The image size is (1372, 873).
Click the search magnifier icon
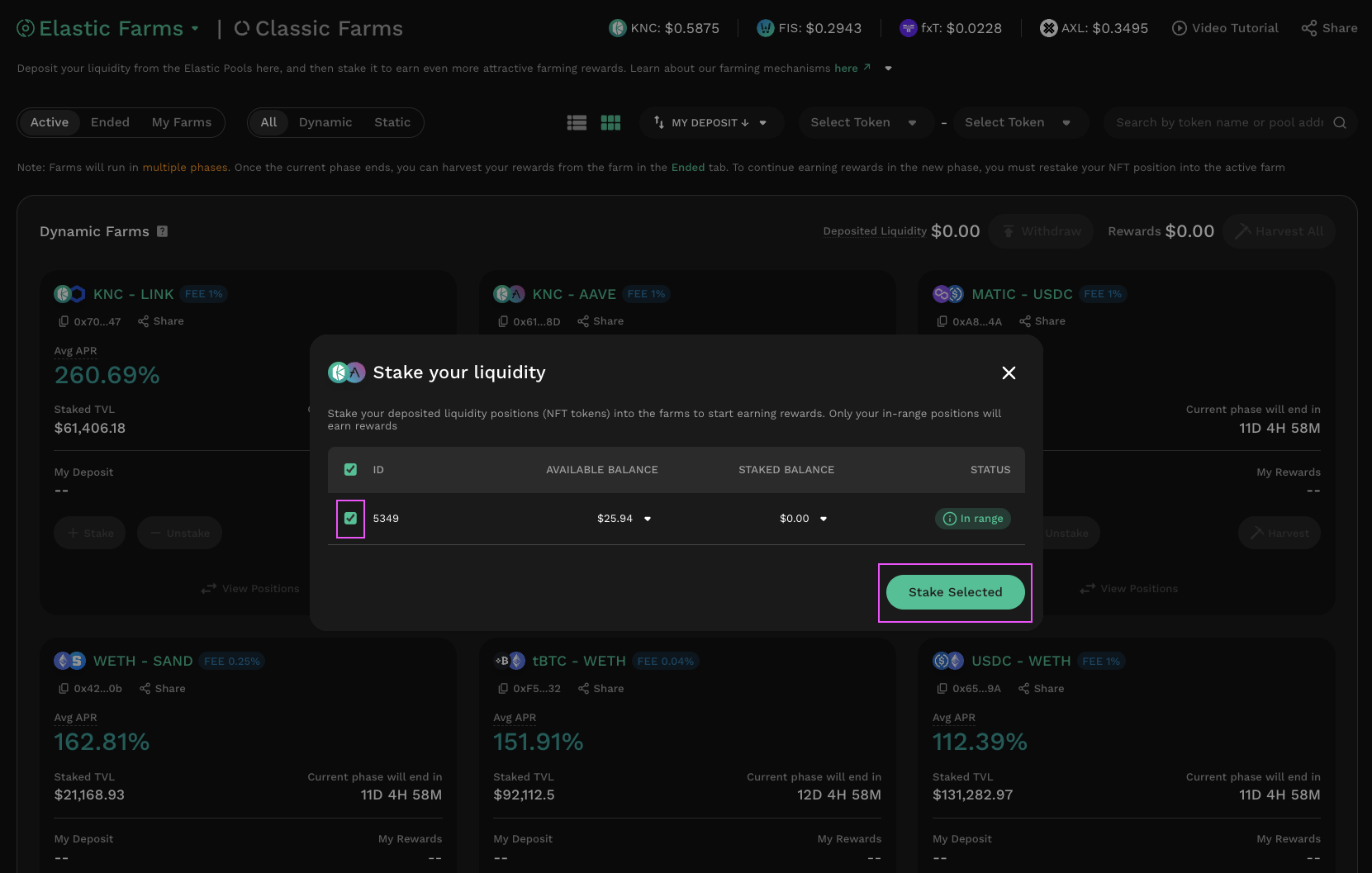pyautogui.click(x=1340, y=122)
